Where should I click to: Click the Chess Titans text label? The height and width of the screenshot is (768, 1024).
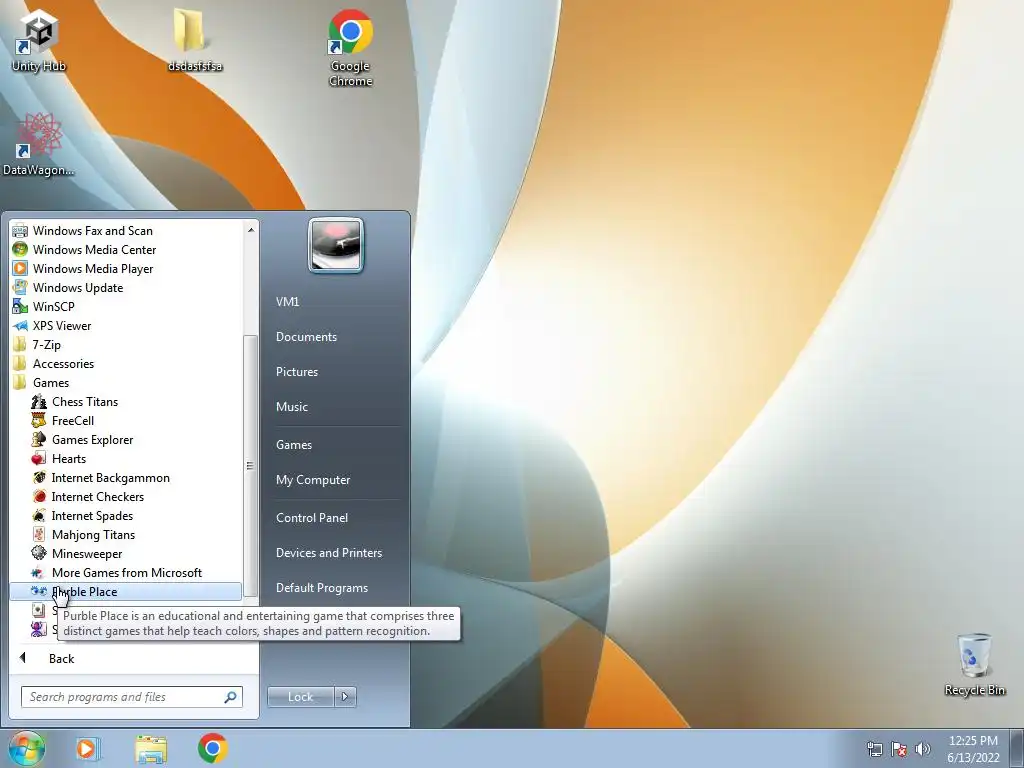[85, 402]
